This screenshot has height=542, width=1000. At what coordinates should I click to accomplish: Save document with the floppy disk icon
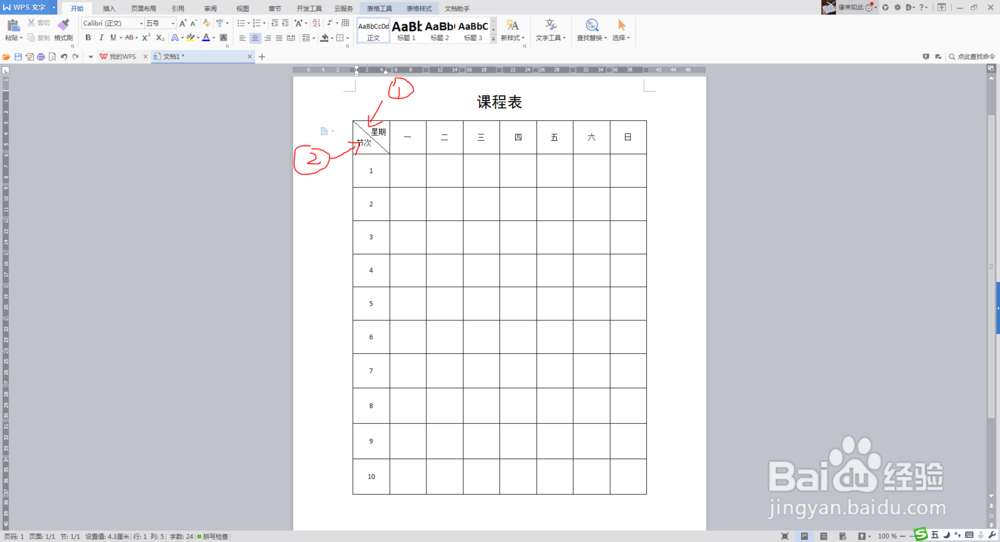coord(18,57)
